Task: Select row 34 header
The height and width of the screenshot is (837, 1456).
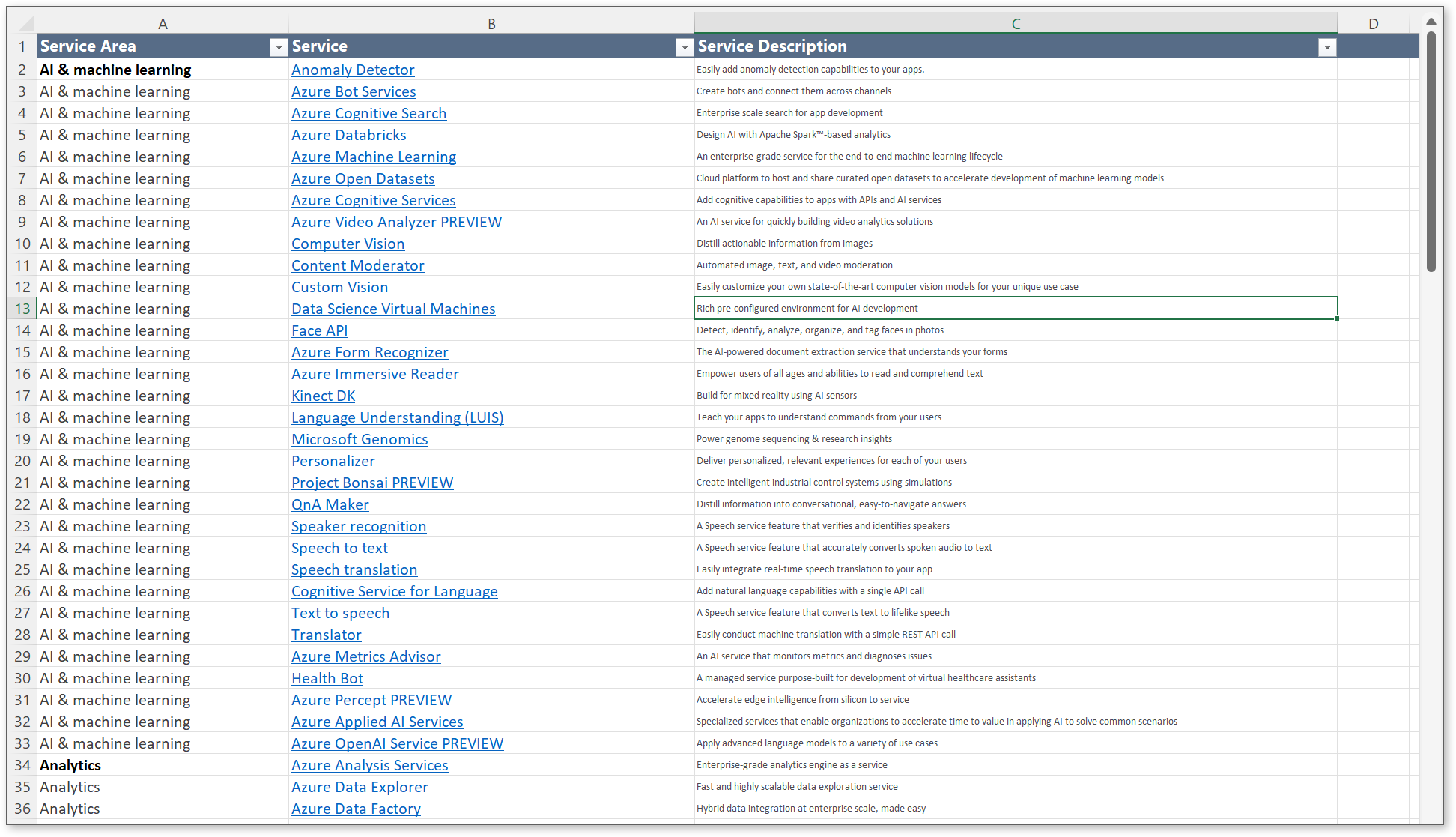Action: [22, 765]
